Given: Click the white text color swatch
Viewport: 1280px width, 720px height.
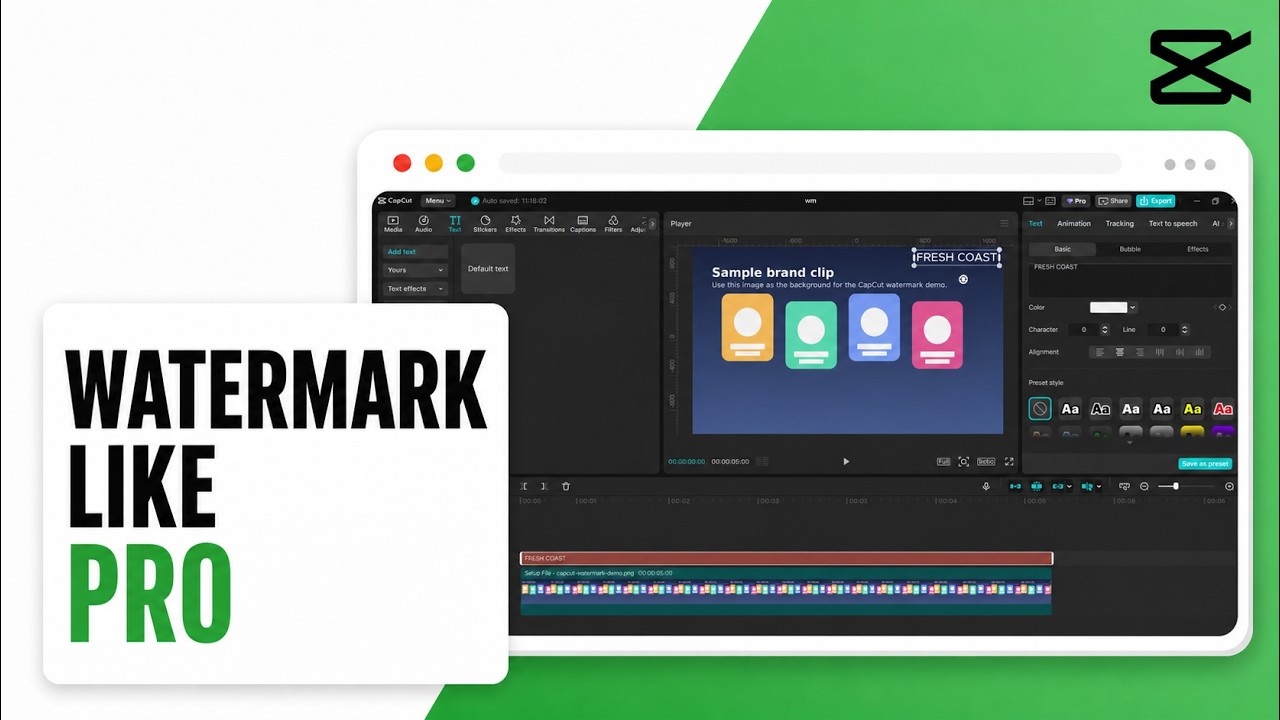Looking at the screenshot, I should pos(1108,307).
